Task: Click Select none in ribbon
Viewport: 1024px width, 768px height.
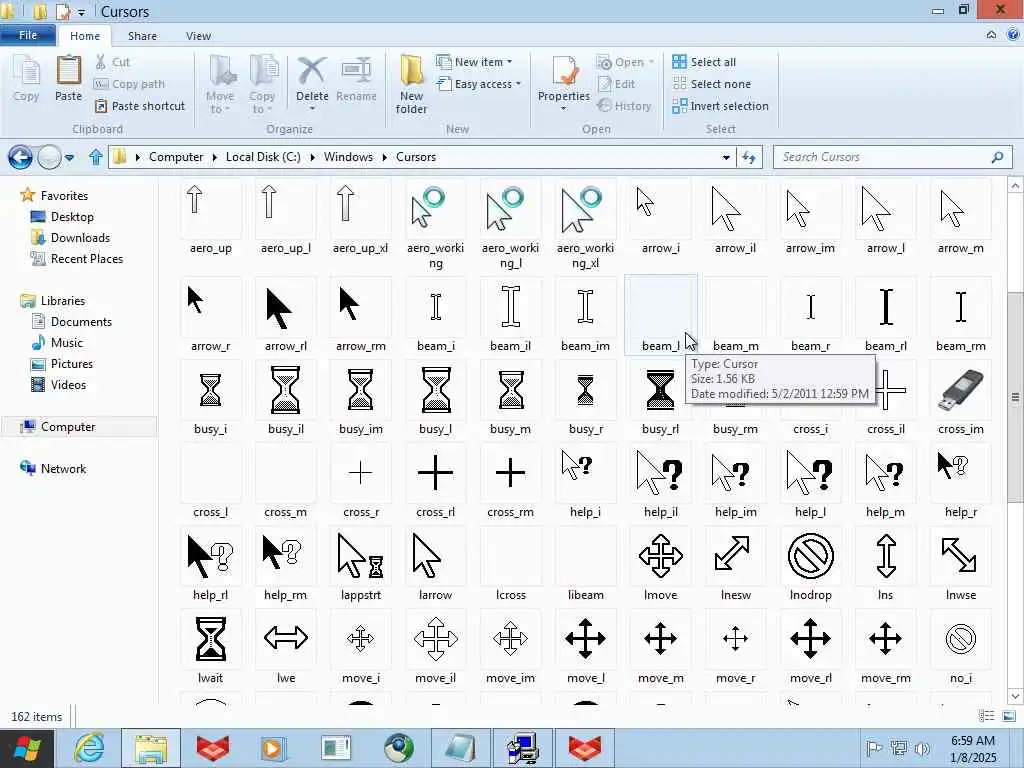Action: (x=712, y=84)
